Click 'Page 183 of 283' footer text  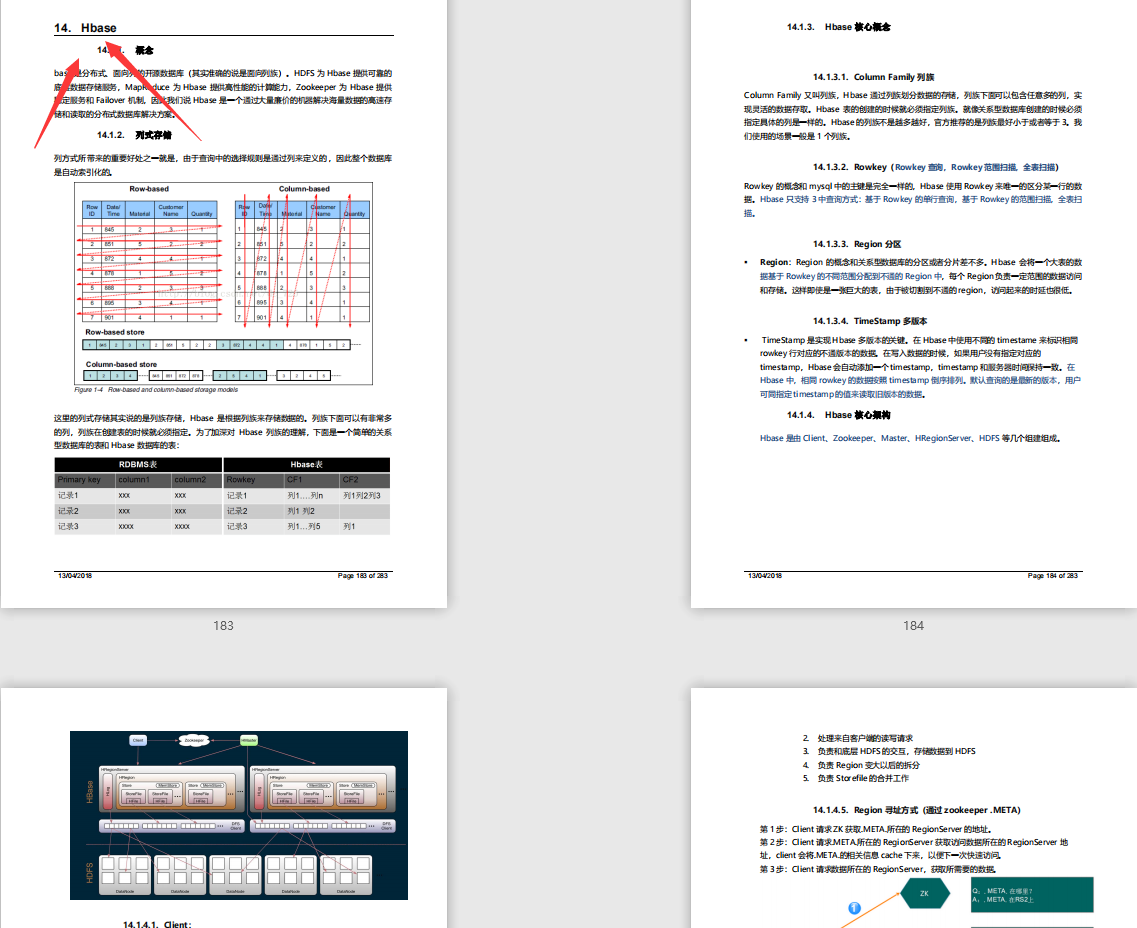pos(363,576)
